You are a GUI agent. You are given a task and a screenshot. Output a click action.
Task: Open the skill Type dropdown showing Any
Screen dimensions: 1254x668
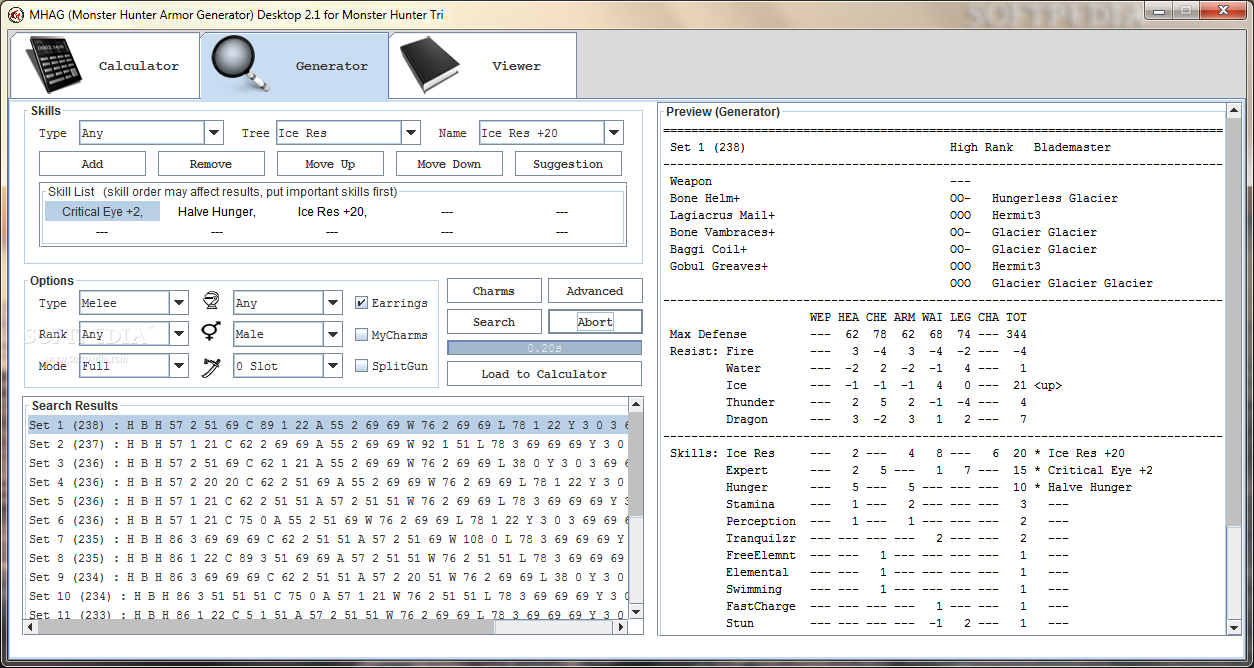pyautogui.click(x=151, y=133)
